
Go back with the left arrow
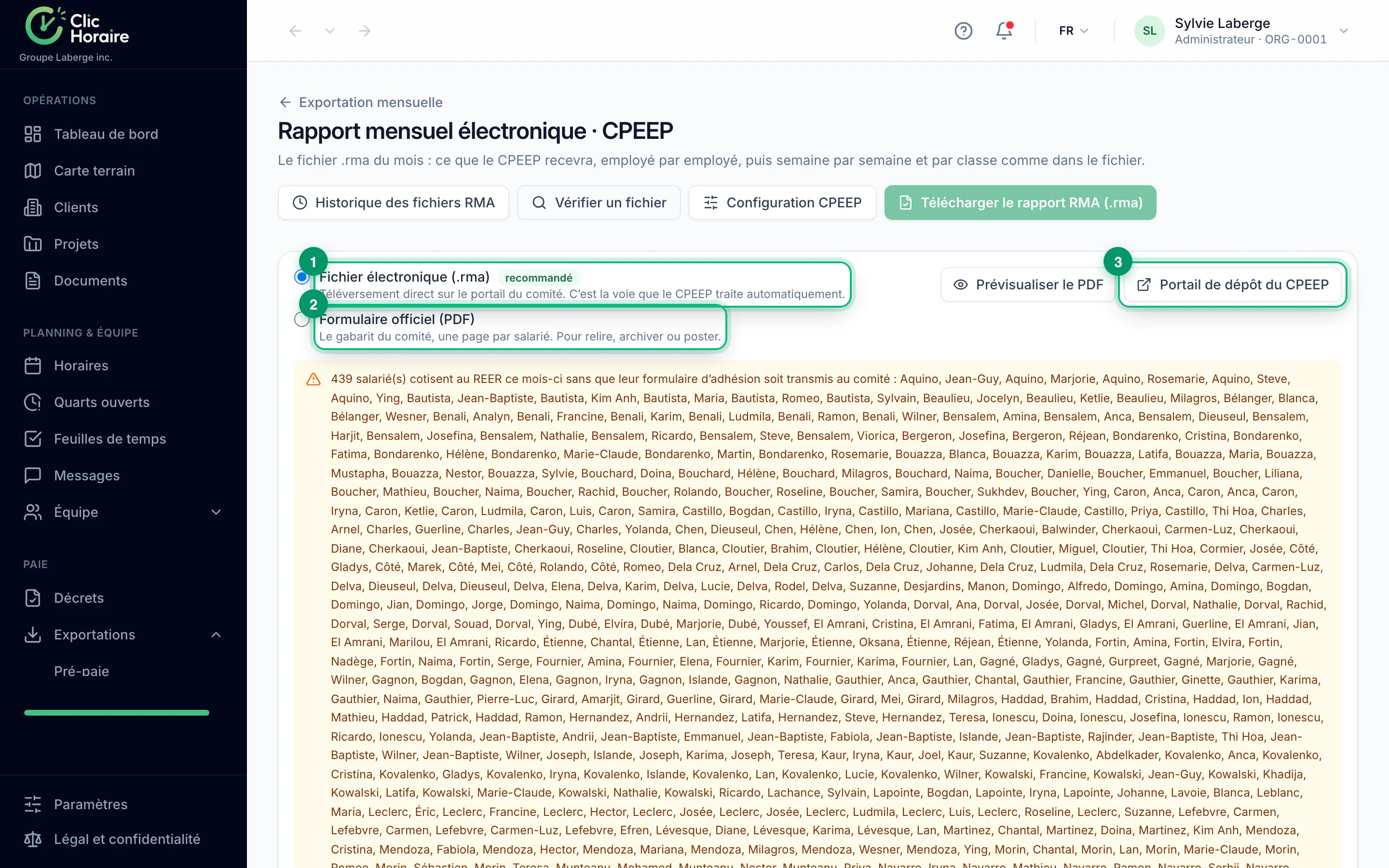tap(295, 30)
